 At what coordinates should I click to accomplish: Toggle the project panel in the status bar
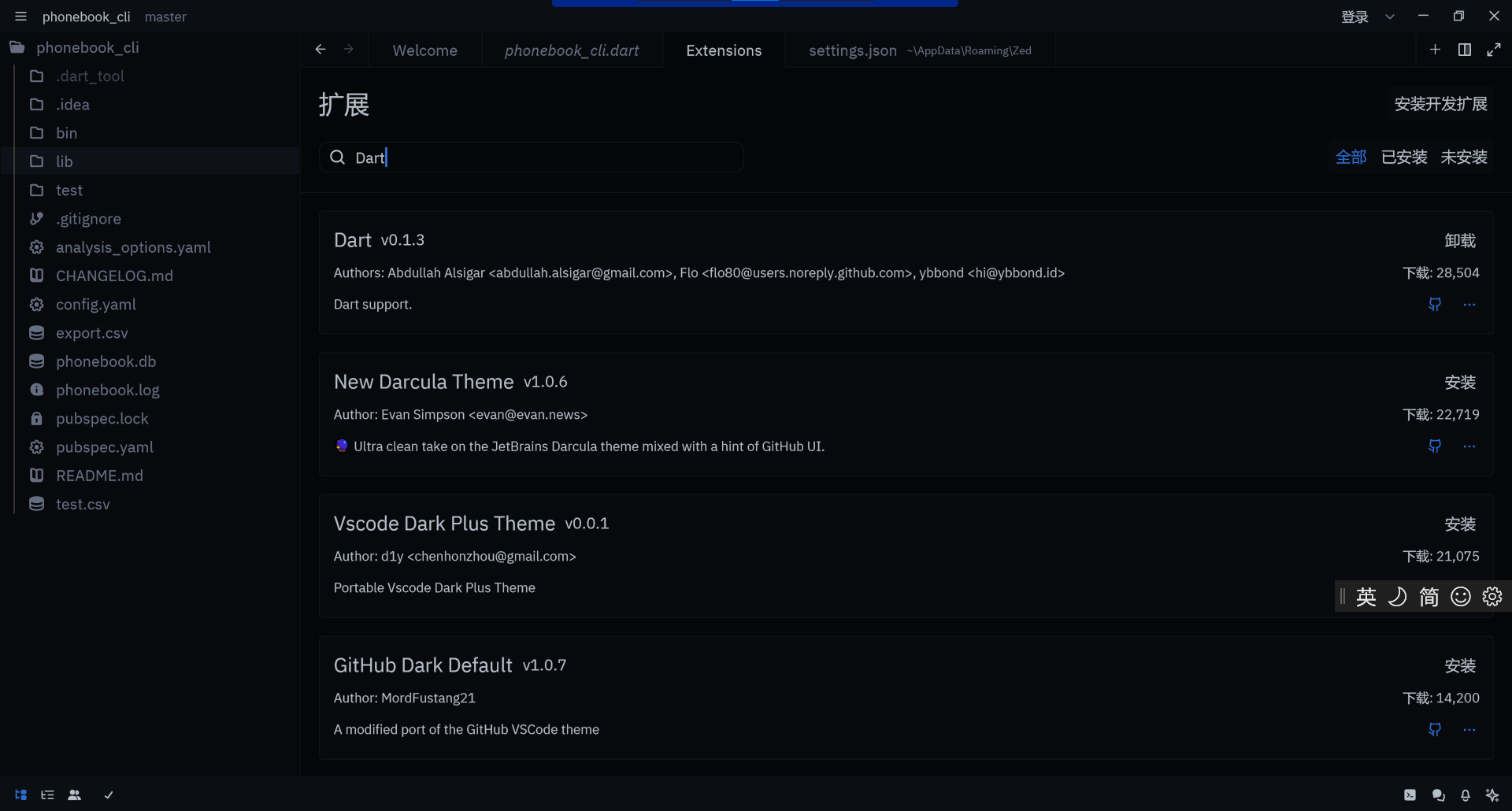pyautogui.click(x=21, y=795)
